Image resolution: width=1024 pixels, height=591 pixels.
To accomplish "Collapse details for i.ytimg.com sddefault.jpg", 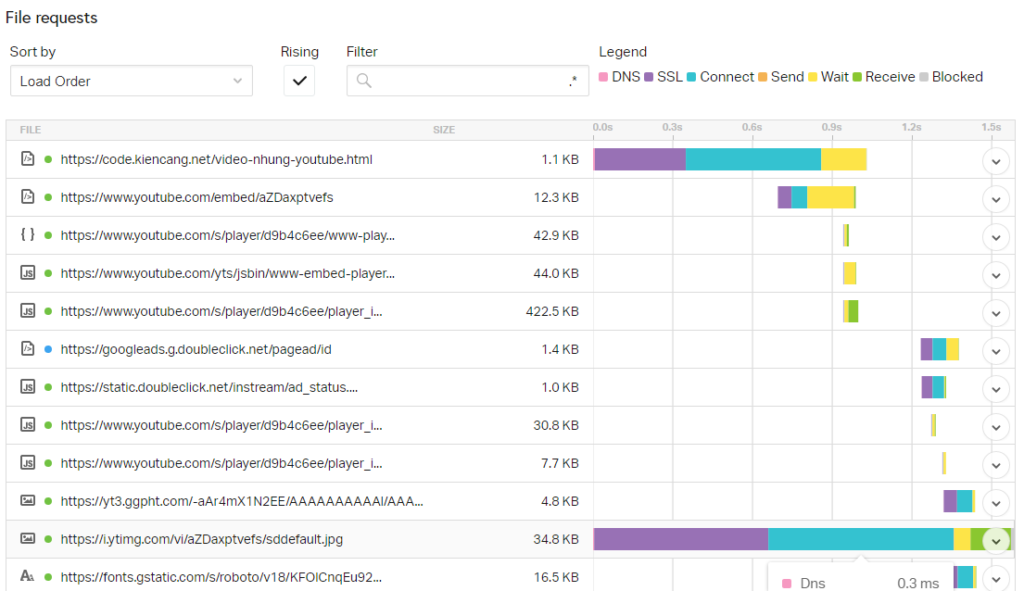I will [x=995, y=540].
